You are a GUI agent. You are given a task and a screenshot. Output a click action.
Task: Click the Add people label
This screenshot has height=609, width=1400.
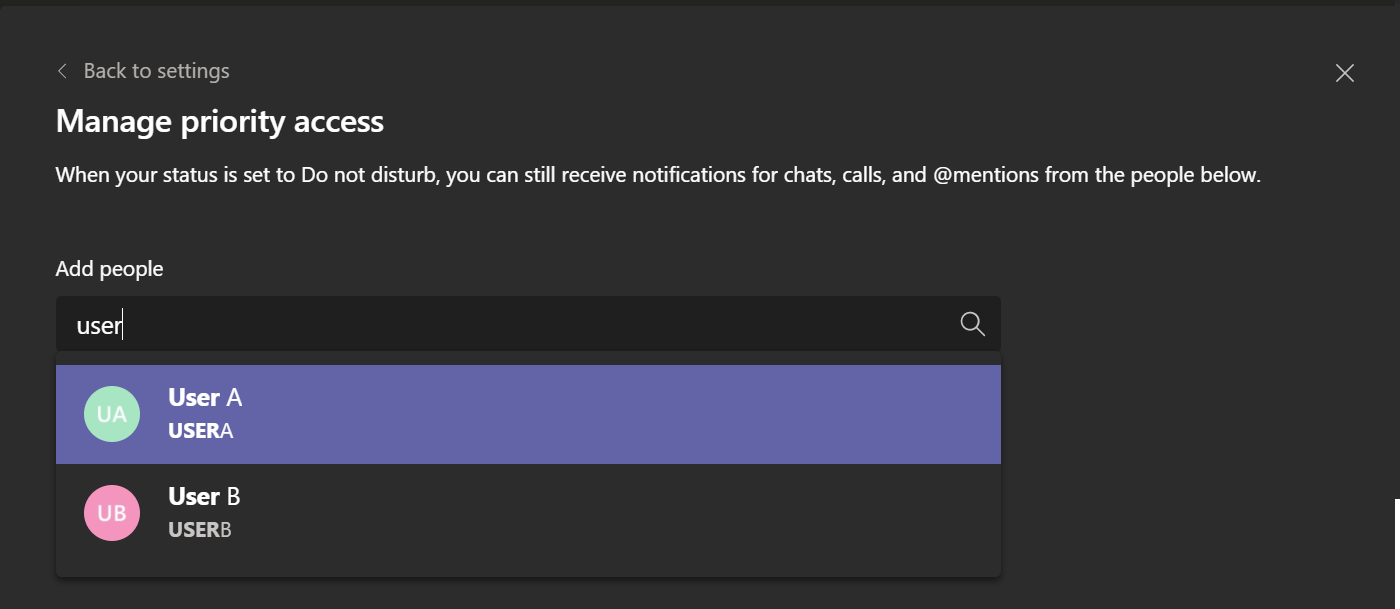(108, 268)
